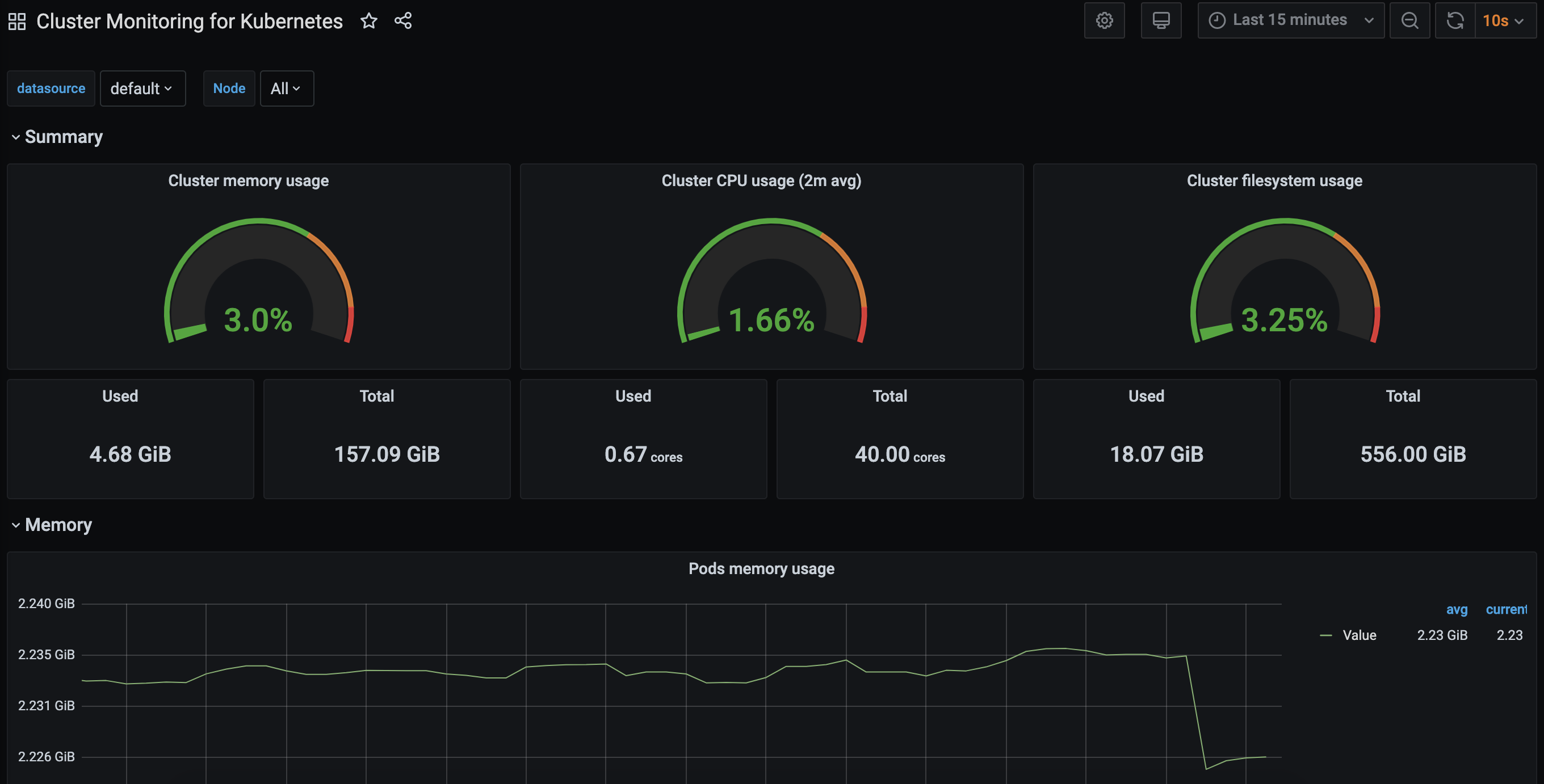This screenshot has height=784, width=1544.
Task: Toggle the Value series in legend
Action: [x=1359, y=635]
